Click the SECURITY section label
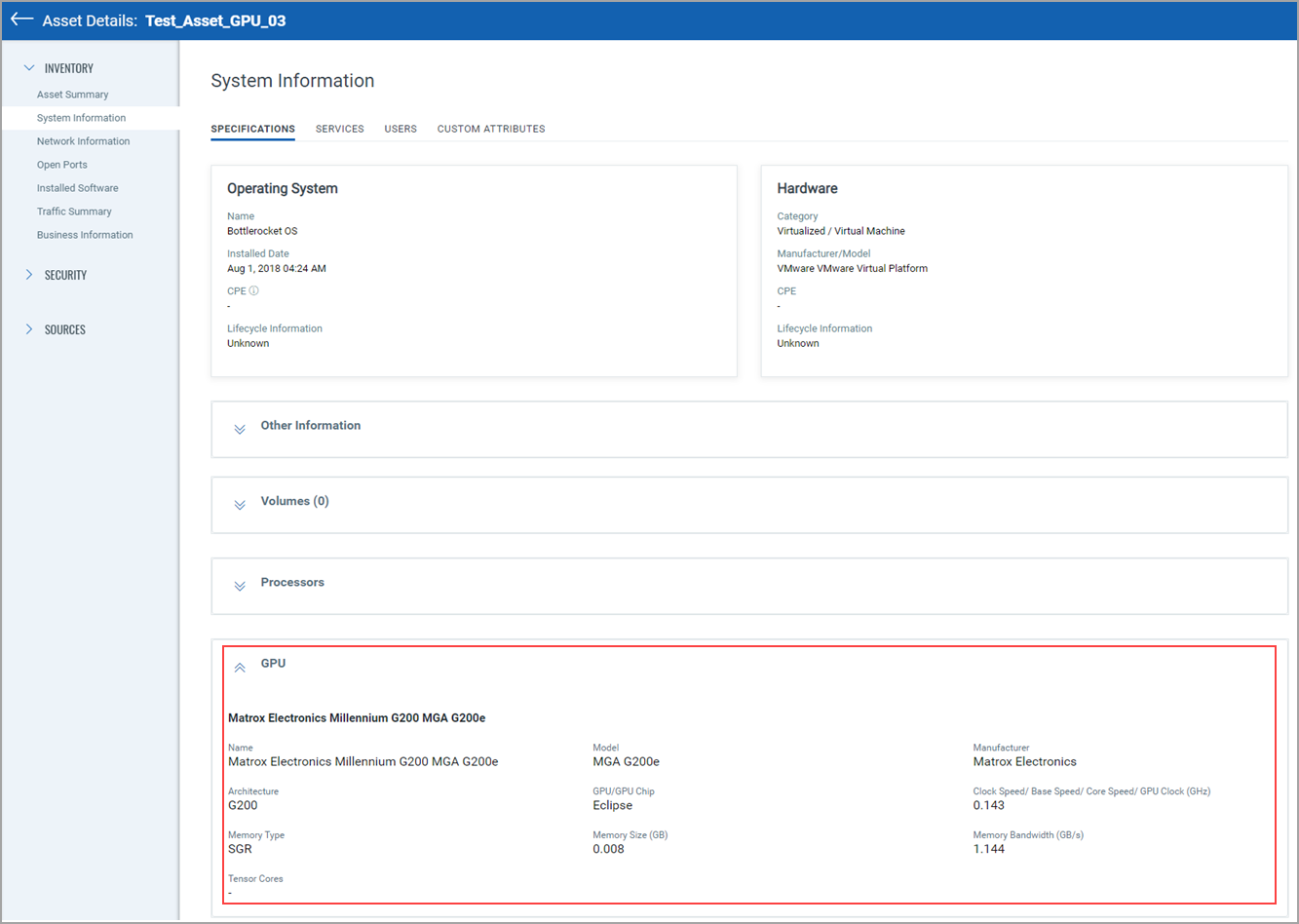 click(65, 275)
